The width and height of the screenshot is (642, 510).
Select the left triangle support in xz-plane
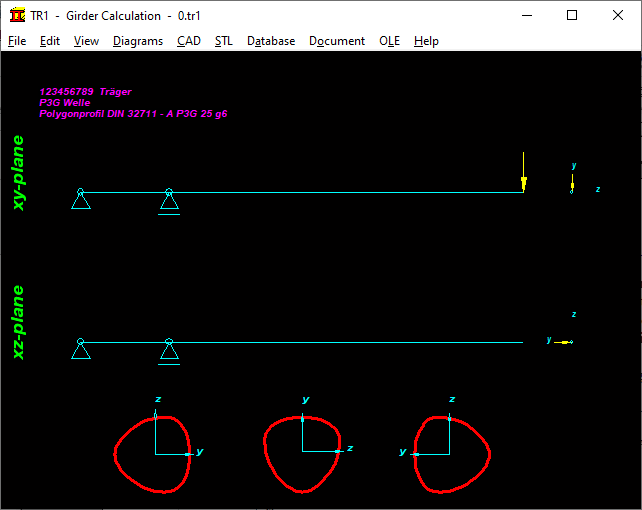[81, 350]
